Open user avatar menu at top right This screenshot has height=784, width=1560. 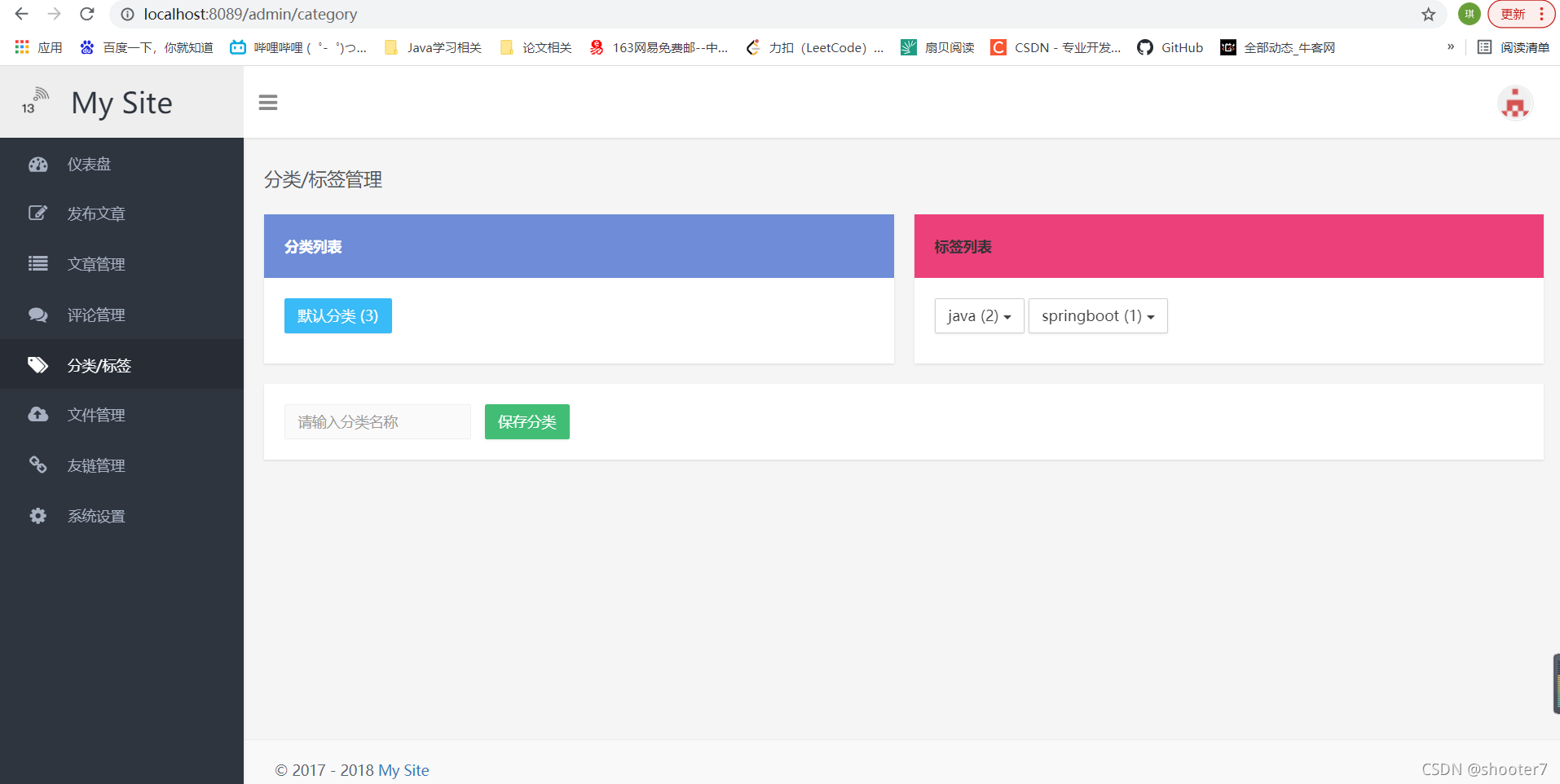pos(1515,104)
